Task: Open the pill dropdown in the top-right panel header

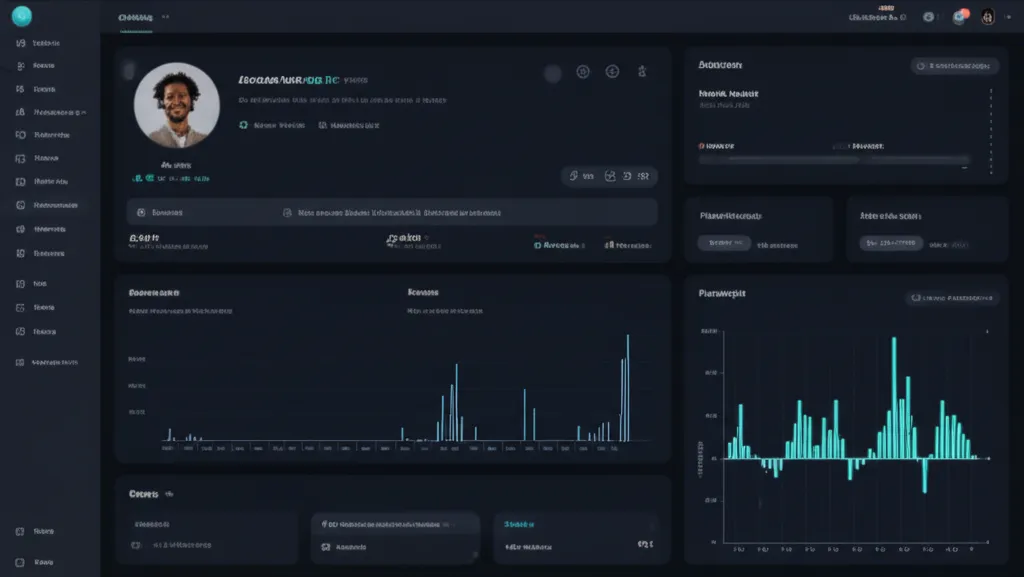Action: tap(954, 66)
